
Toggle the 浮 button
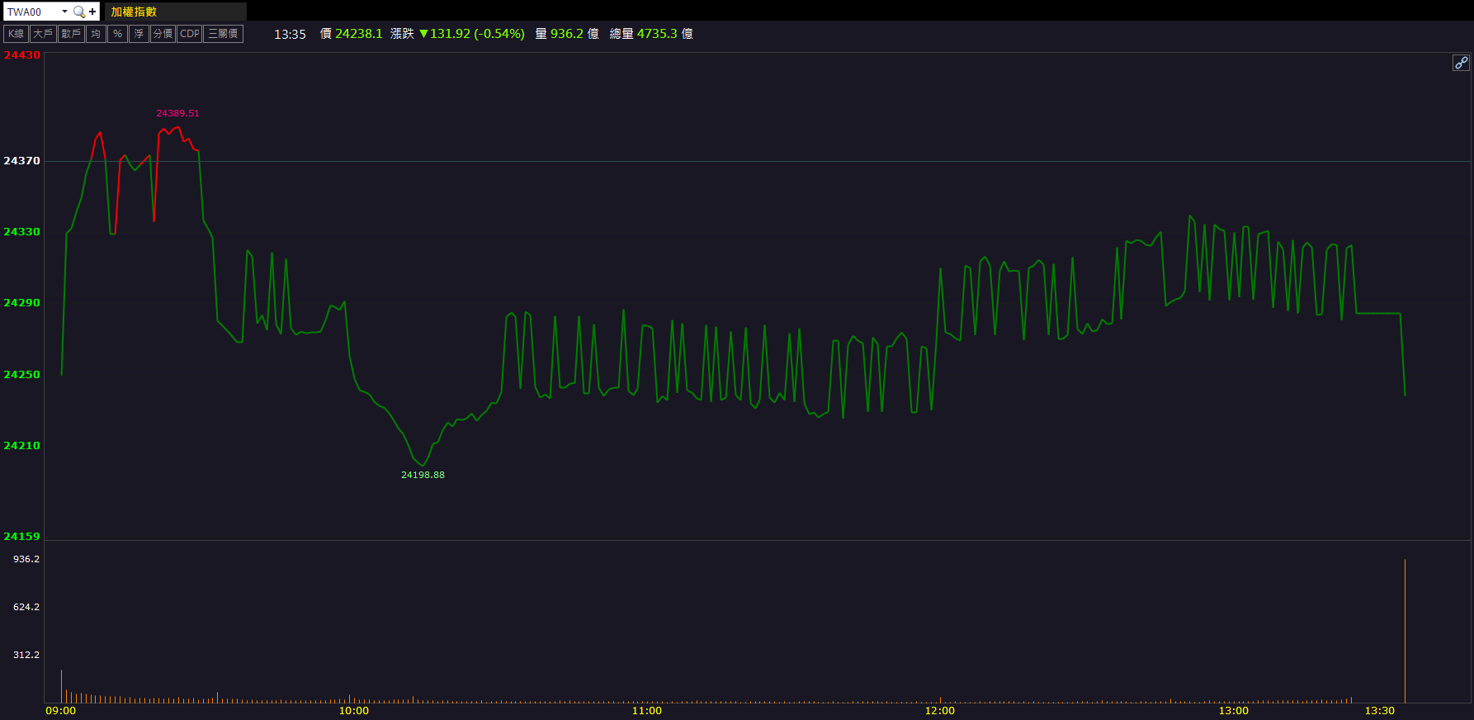[x=139, y=34]
